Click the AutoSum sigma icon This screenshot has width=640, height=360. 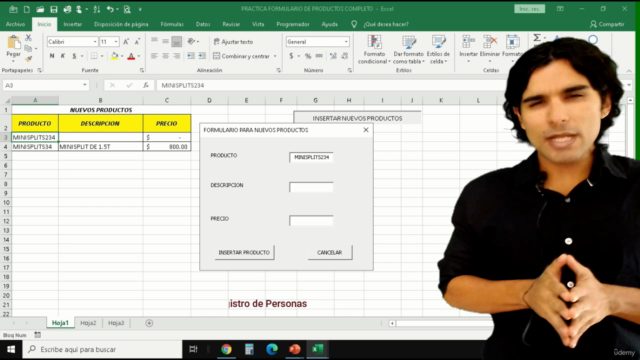pyautogui.click(x=537, y=38)
